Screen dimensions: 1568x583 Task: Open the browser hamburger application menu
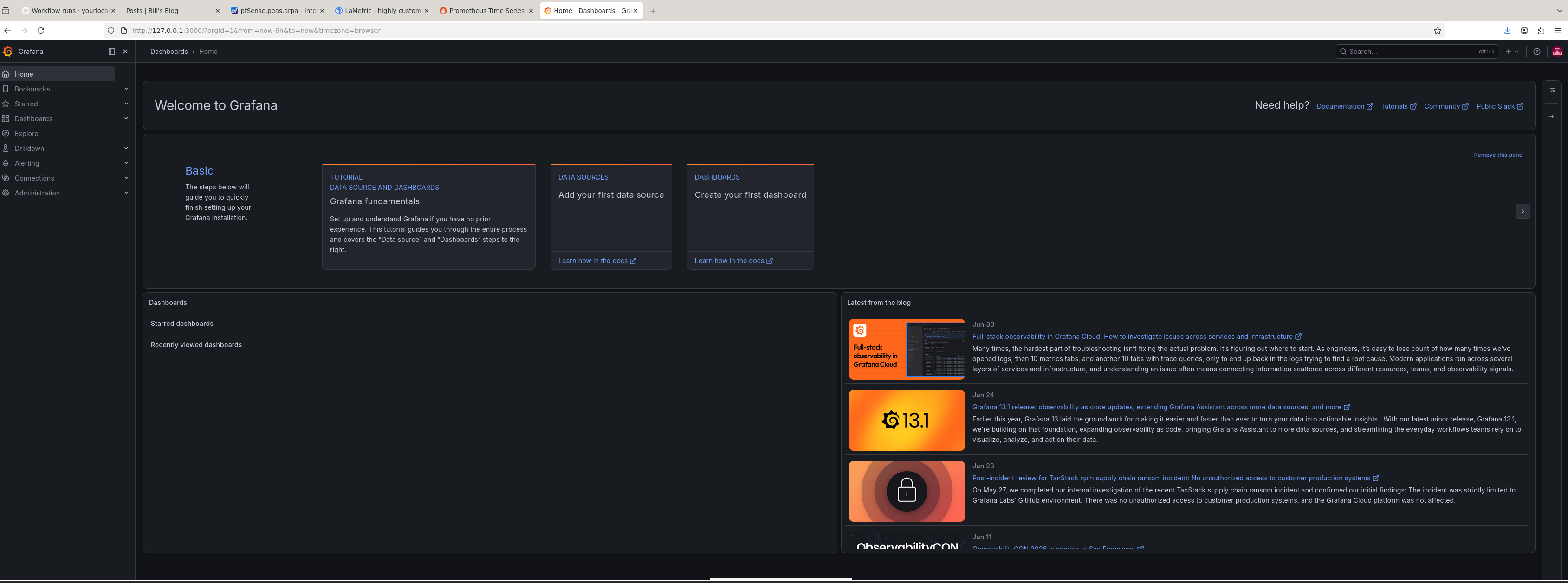1558,31
